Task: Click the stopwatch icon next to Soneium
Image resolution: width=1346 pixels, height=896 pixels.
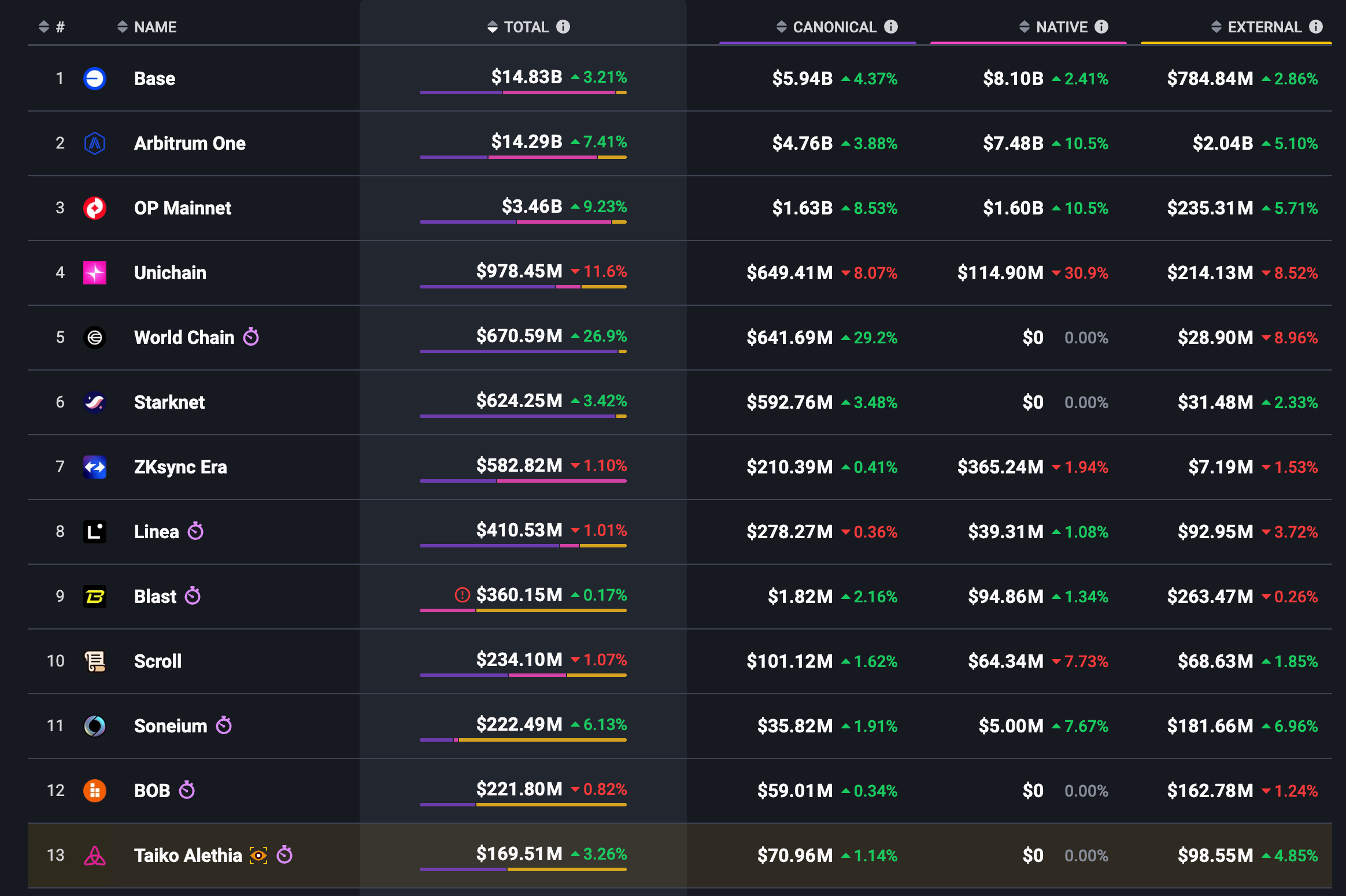Action: tap(224, 725)
